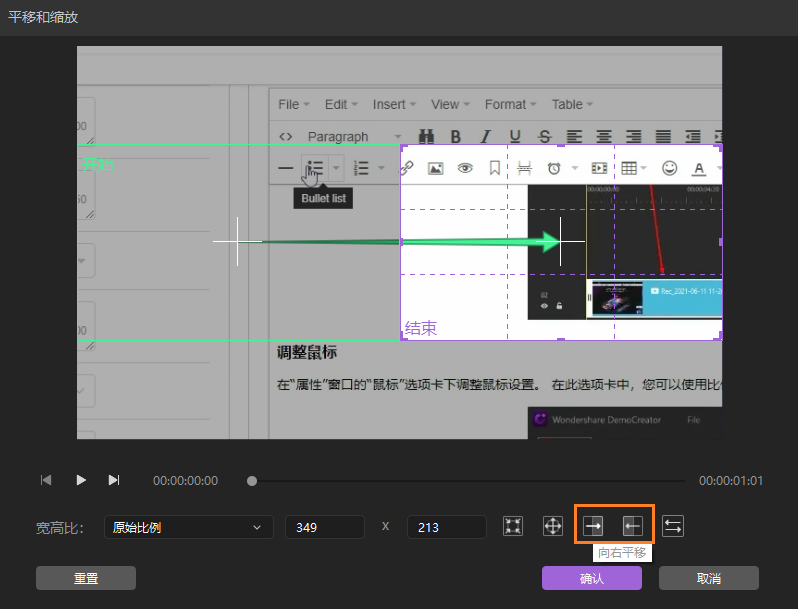
Task: Click the four-way arrow center icon
Action: pos(552,526)
